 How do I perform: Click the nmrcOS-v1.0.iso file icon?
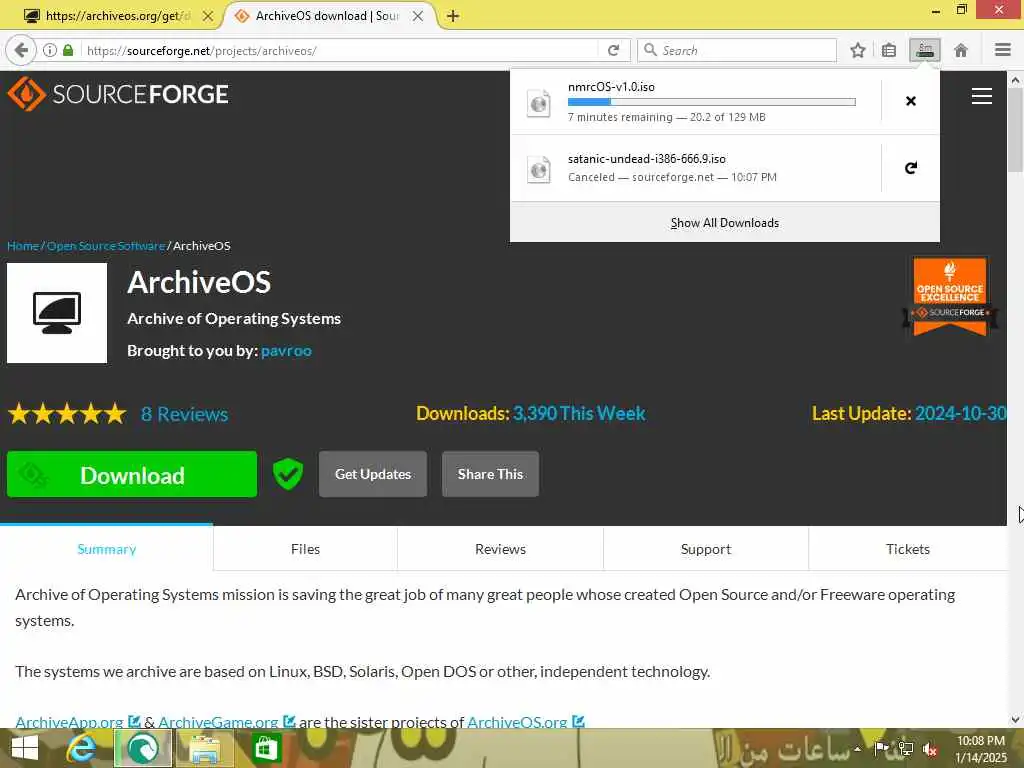539,103
